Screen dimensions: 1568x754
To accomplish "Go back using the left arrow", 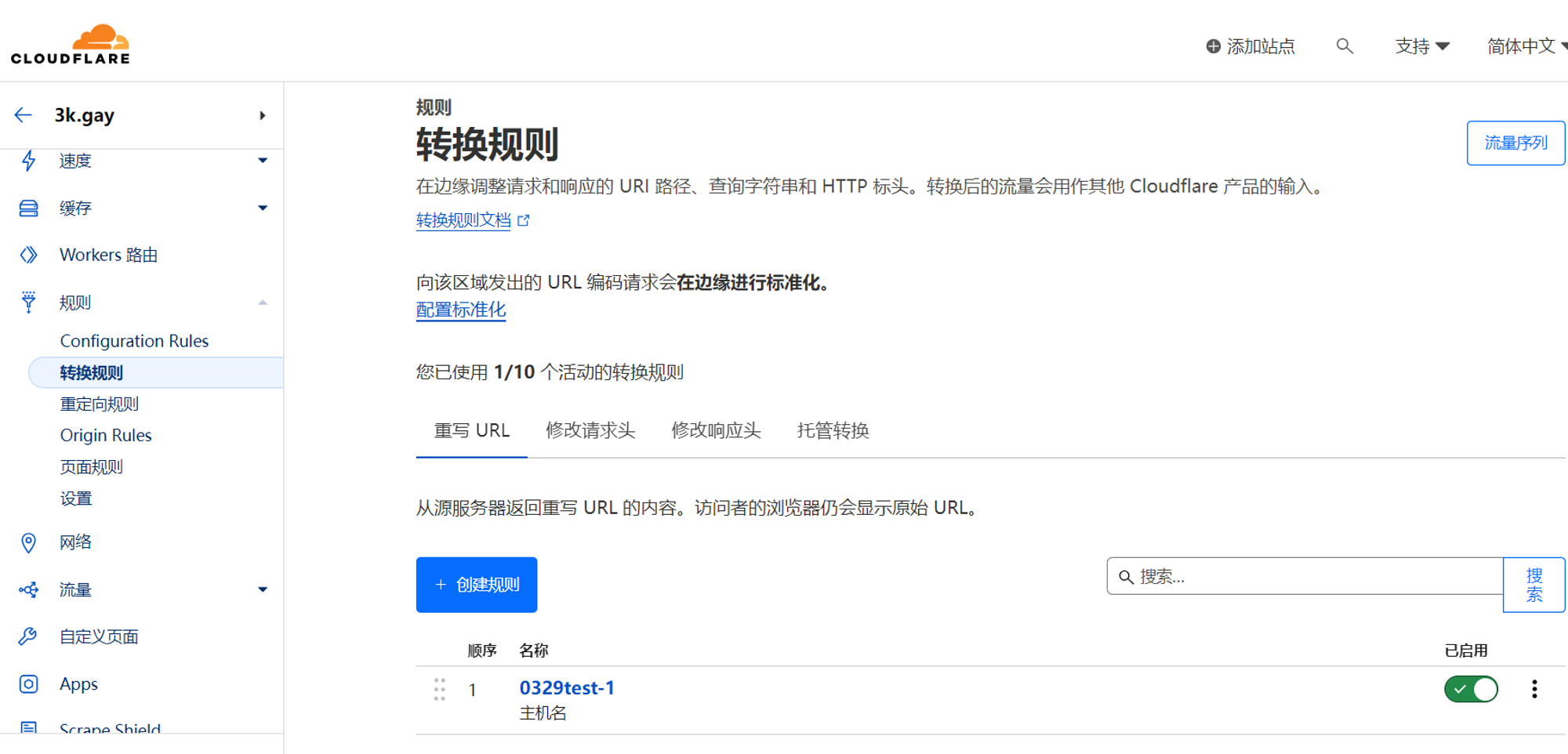I will click(24, 115).
